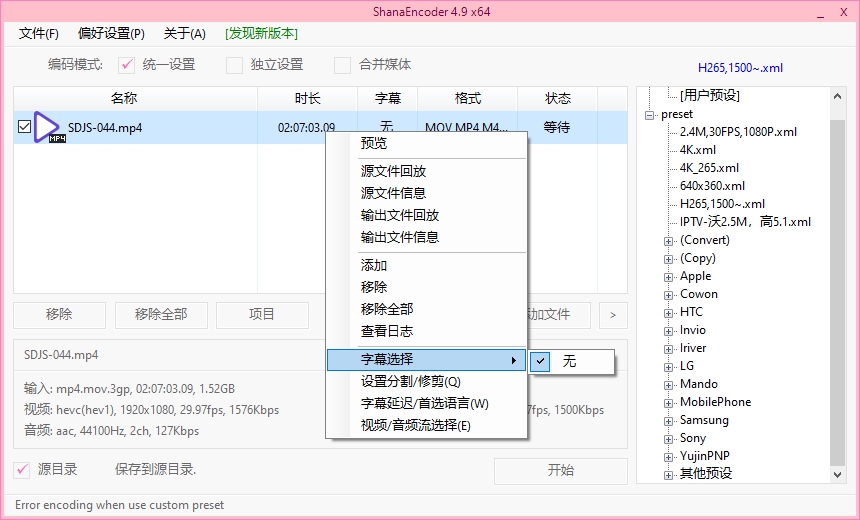Toggle the 统一设置 checkbox
This screenshot has width=860, height=520.
[127, 65]
